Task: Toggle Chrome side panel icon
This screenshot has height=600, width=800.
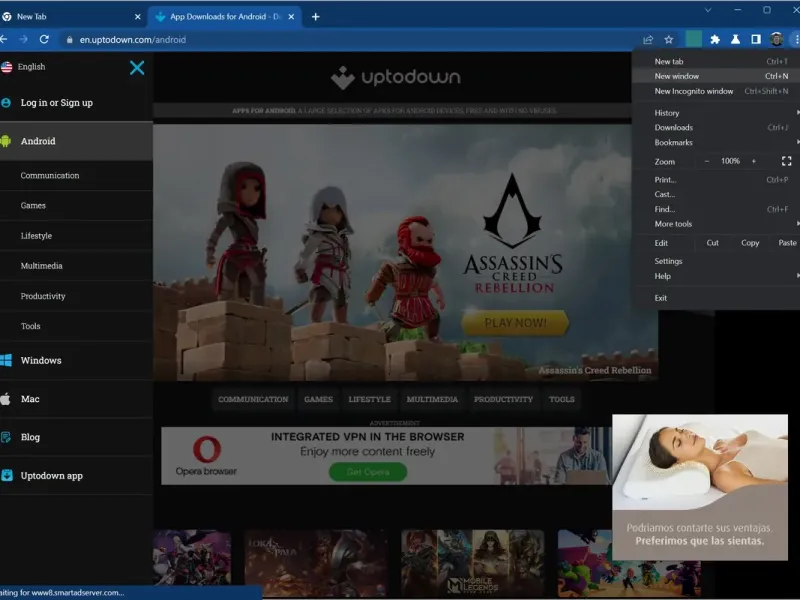Action: [756, 40]
